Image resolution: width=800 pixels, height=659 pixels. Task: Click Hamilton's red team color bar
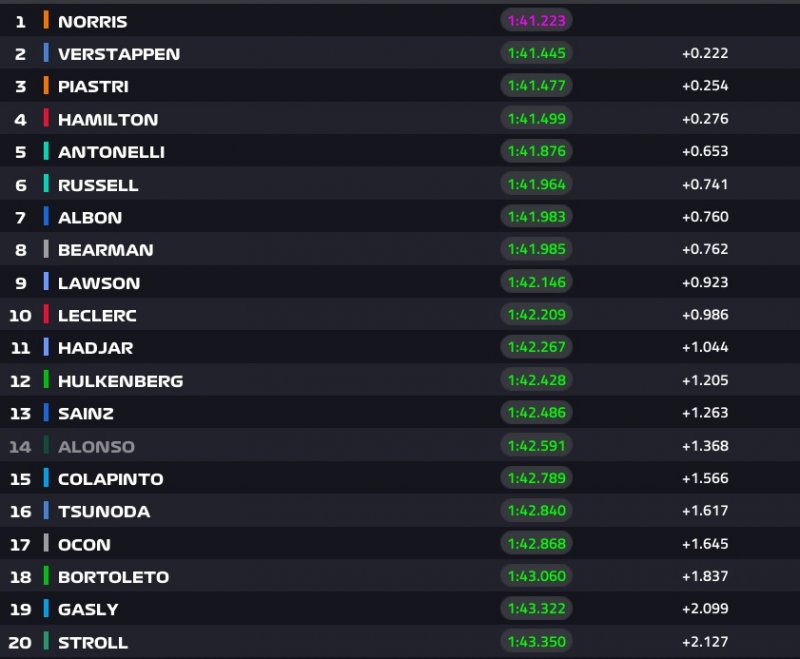click(46, 118)
